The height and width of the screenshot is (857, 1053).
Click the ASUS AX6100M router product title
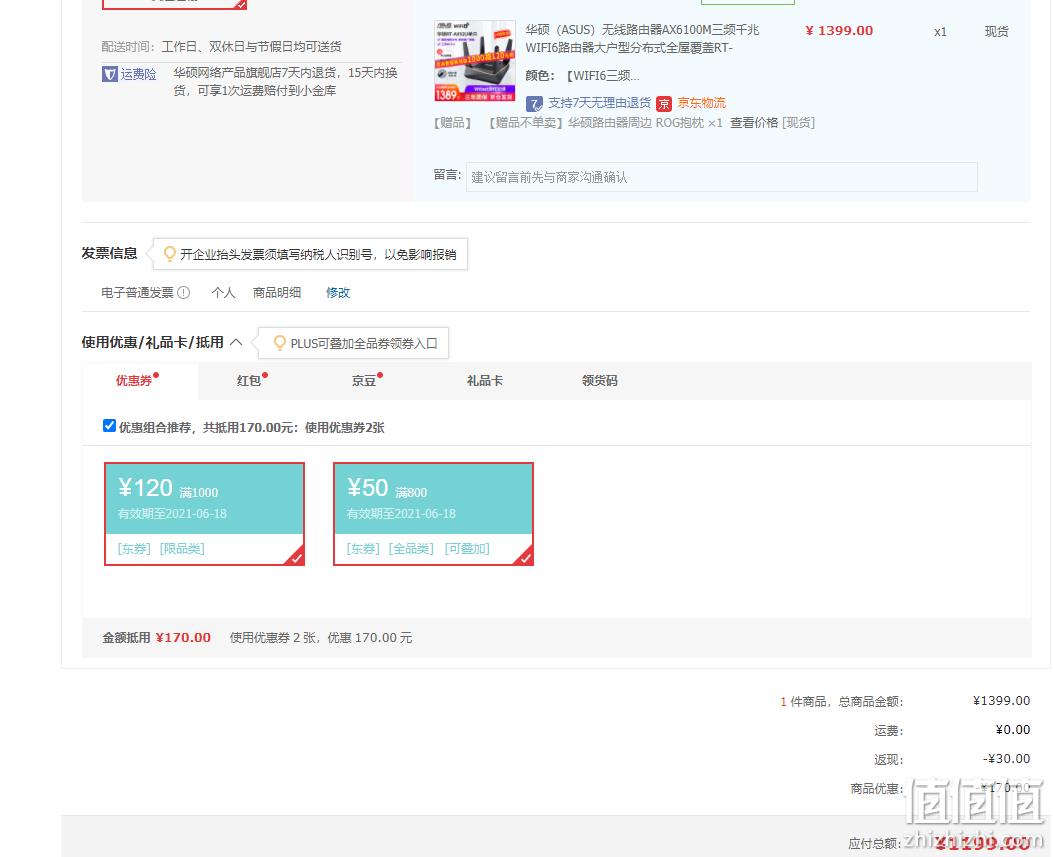tap(642, 39)
